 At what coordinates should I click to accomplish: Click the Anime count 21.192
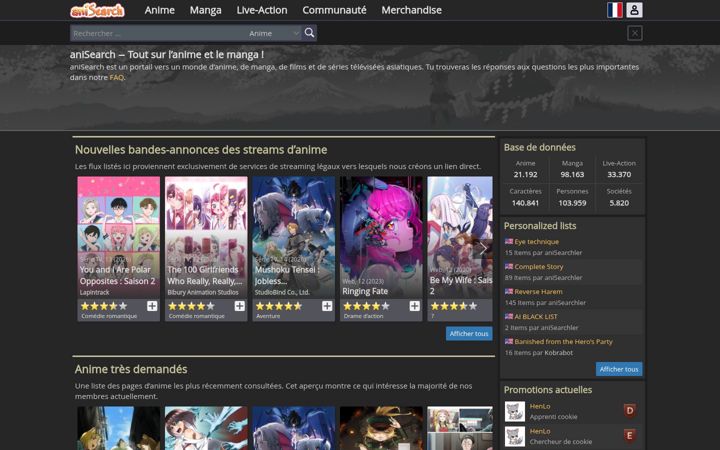click(525, 174)
